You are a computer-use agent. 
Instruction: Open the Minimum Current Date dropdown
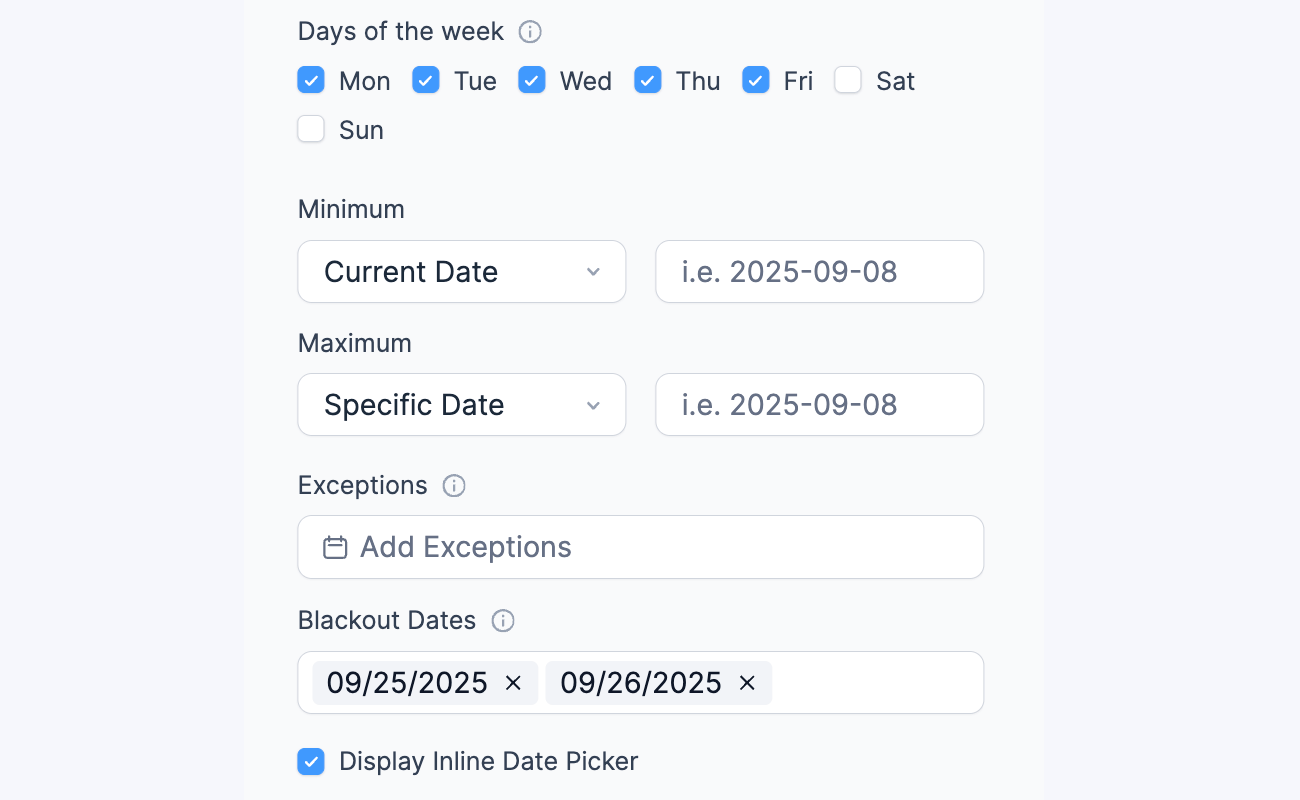[461, 271]
